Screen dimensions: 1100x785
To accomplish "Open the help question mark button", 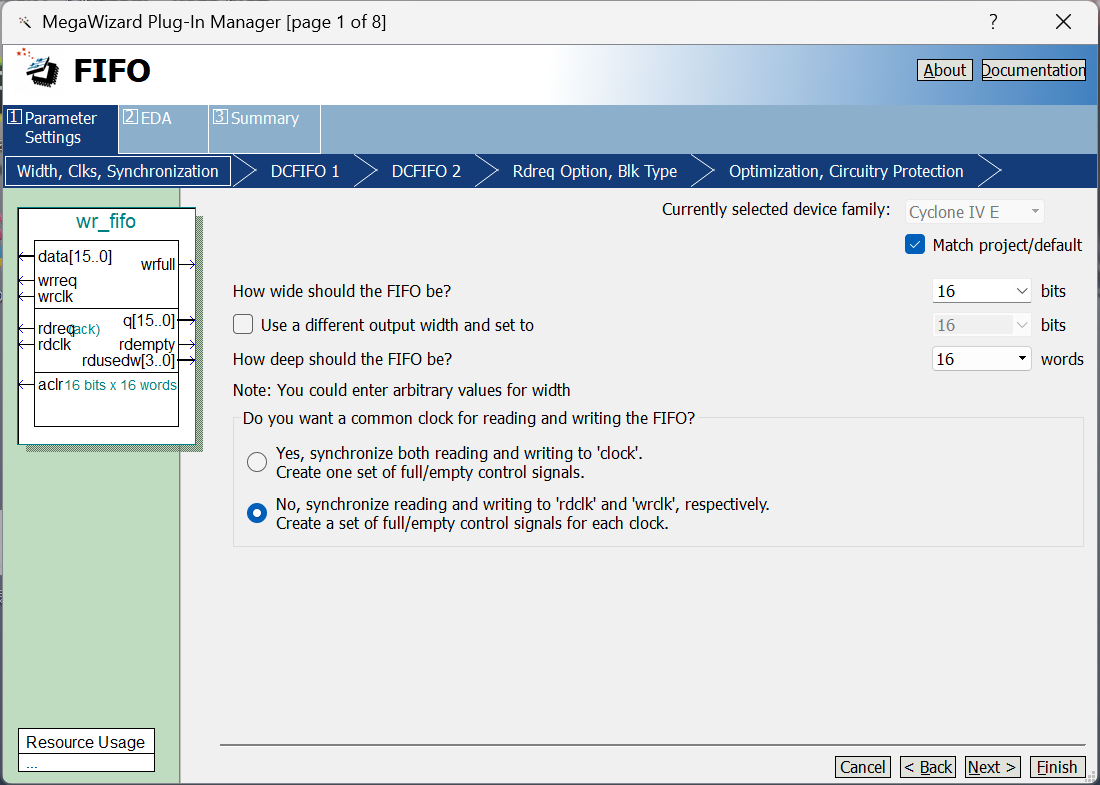I will point(993,22).
